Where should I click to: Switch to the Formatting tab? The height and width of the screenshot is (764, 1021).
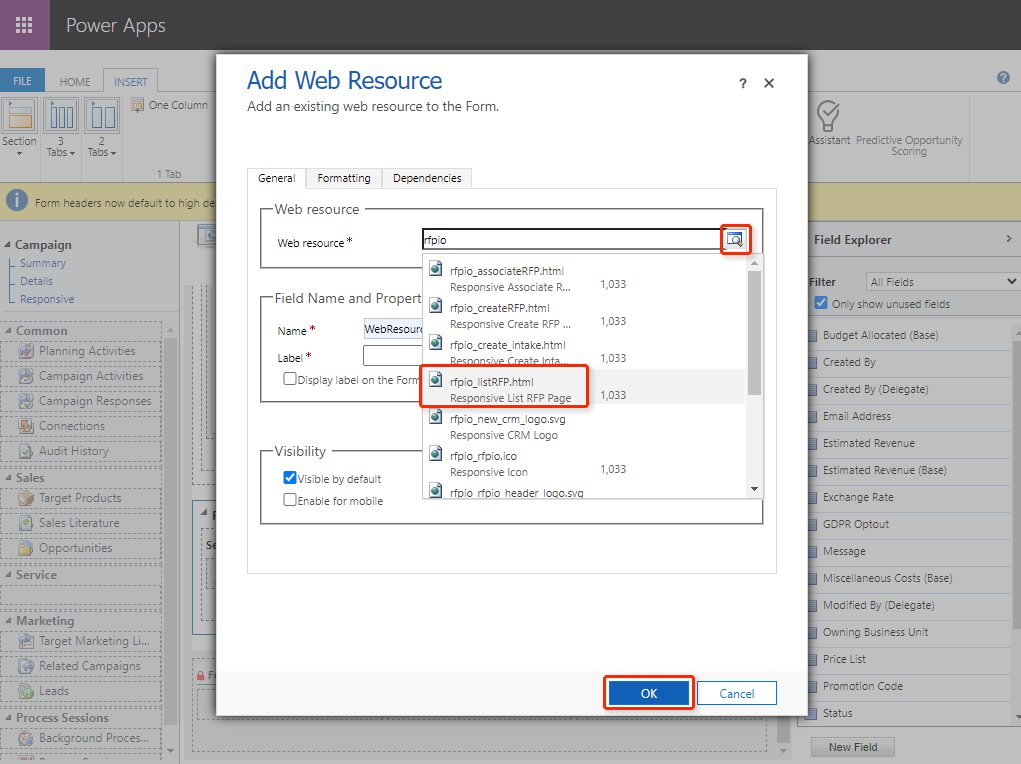coord(344,178)
